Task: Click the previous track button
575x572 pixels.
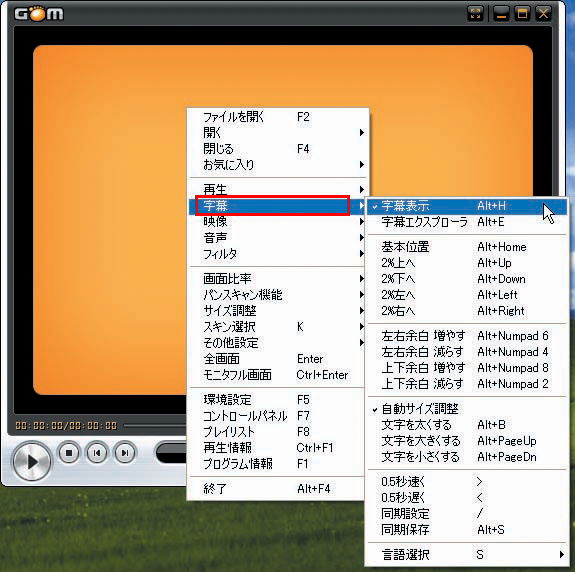Action: click(97, 453)
